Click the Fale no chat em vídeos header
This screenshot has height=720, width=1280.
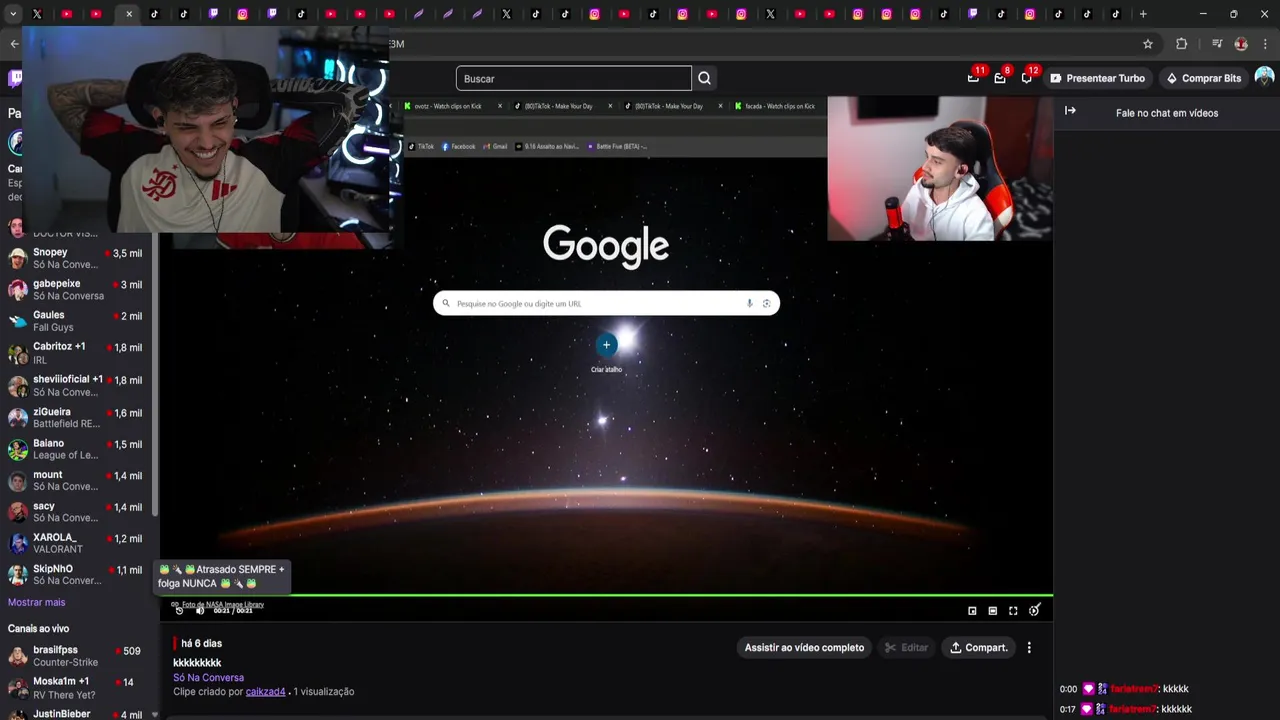coord(1167,113)
